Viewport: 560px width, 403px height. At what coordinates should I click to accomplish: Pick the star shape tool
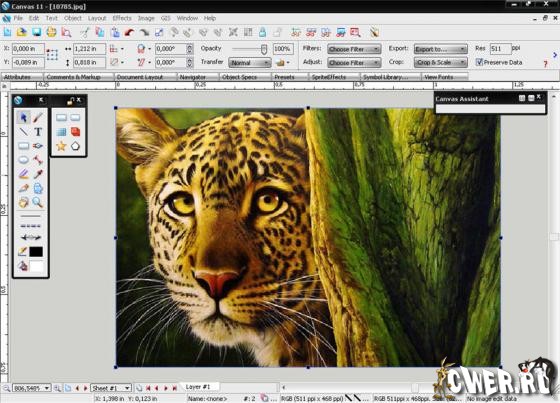pyautogui.click(x=61, y=146)
